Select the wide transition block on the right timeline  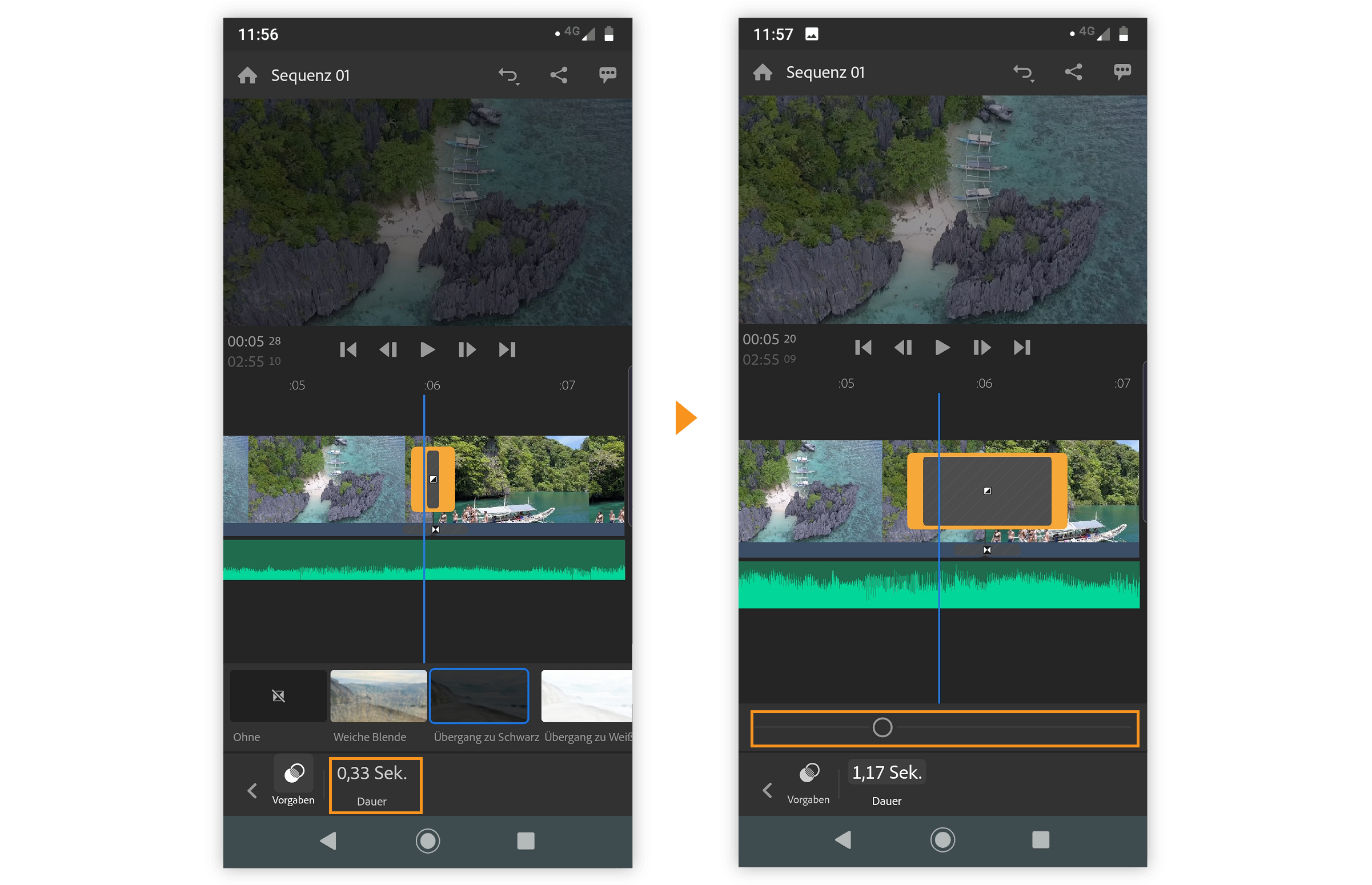tap(987, 491)
